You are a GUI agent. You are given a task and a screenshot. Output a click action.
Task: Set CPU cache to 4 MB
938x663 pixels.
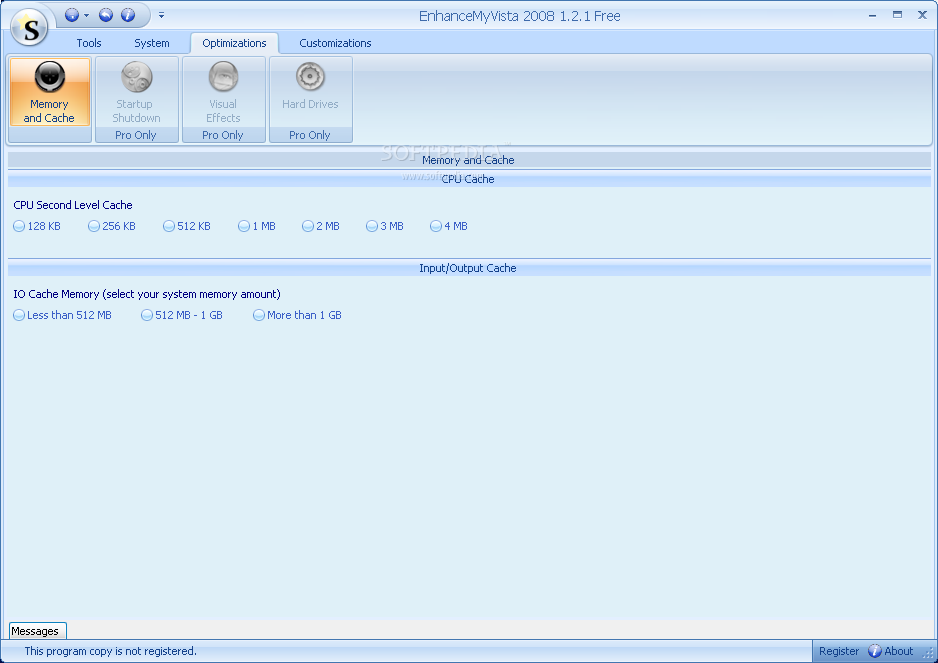point(449,226)
